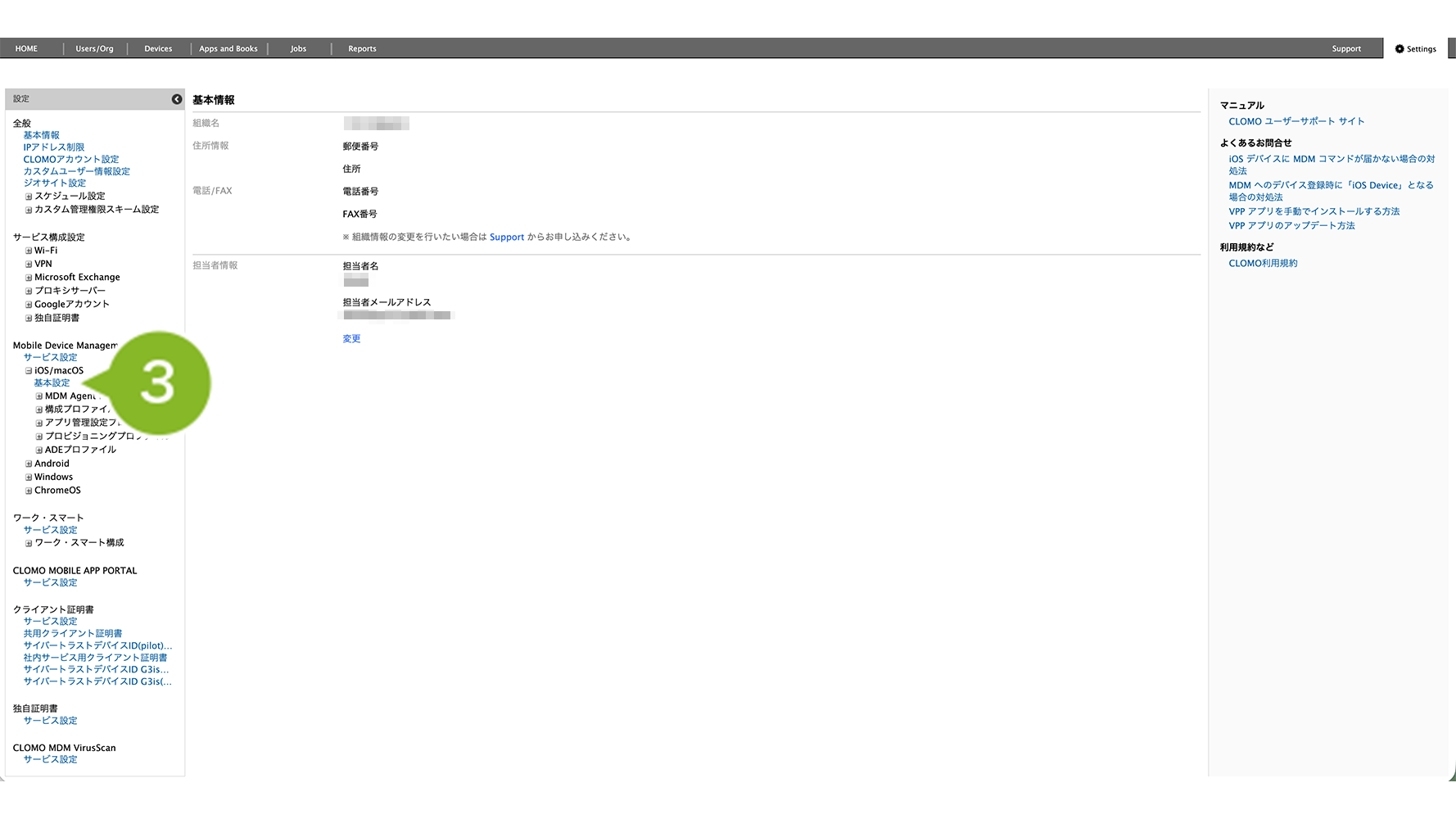Click the Settings gear icon

[x=1399, y=49]
